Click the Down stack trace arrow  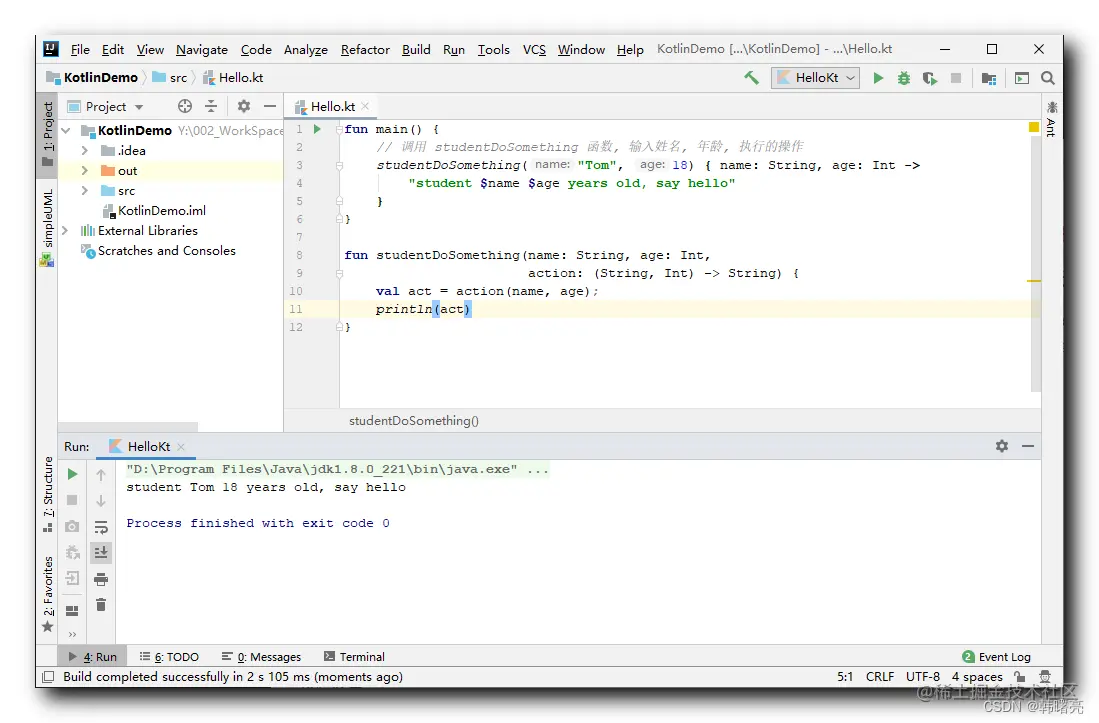pyautogui.click(x=101, y=501)
